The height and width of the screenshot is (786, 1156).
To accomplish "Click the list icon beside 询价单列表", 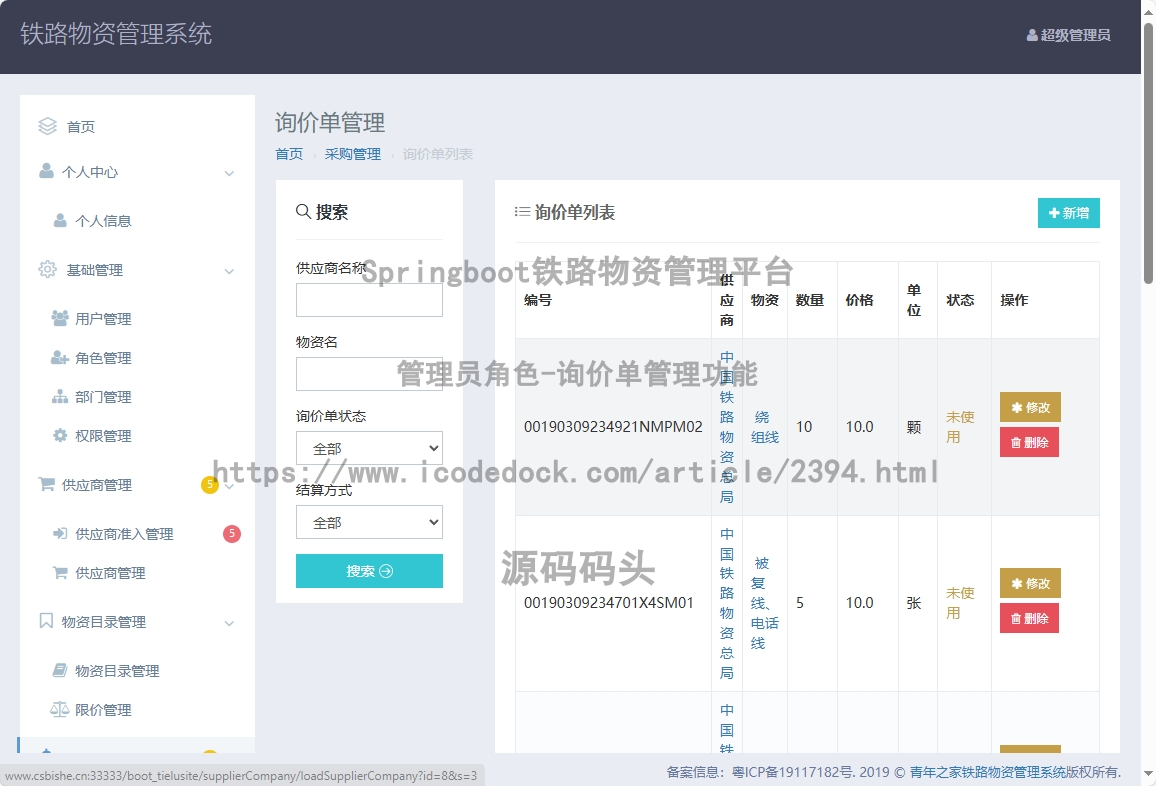I will coord(522,212).
